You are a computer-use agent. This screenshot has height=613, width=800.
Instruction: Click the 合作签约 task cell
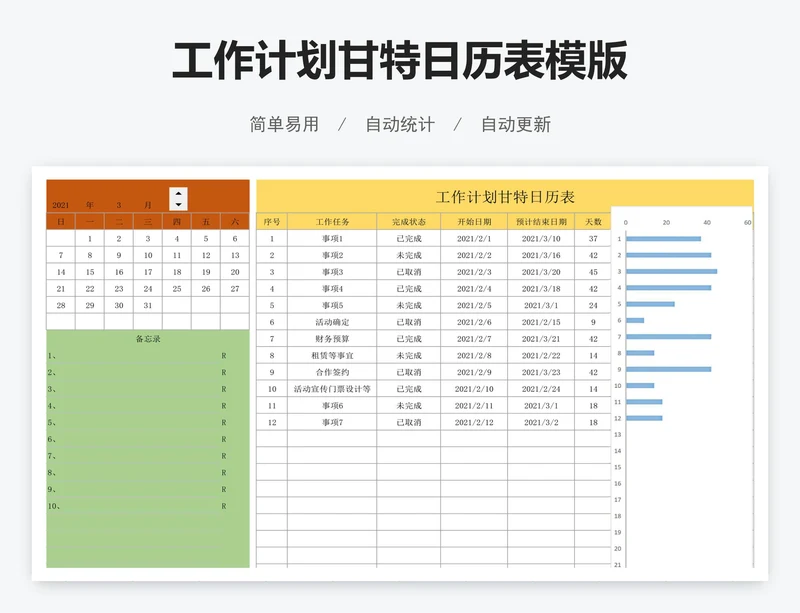pos(332,372)
